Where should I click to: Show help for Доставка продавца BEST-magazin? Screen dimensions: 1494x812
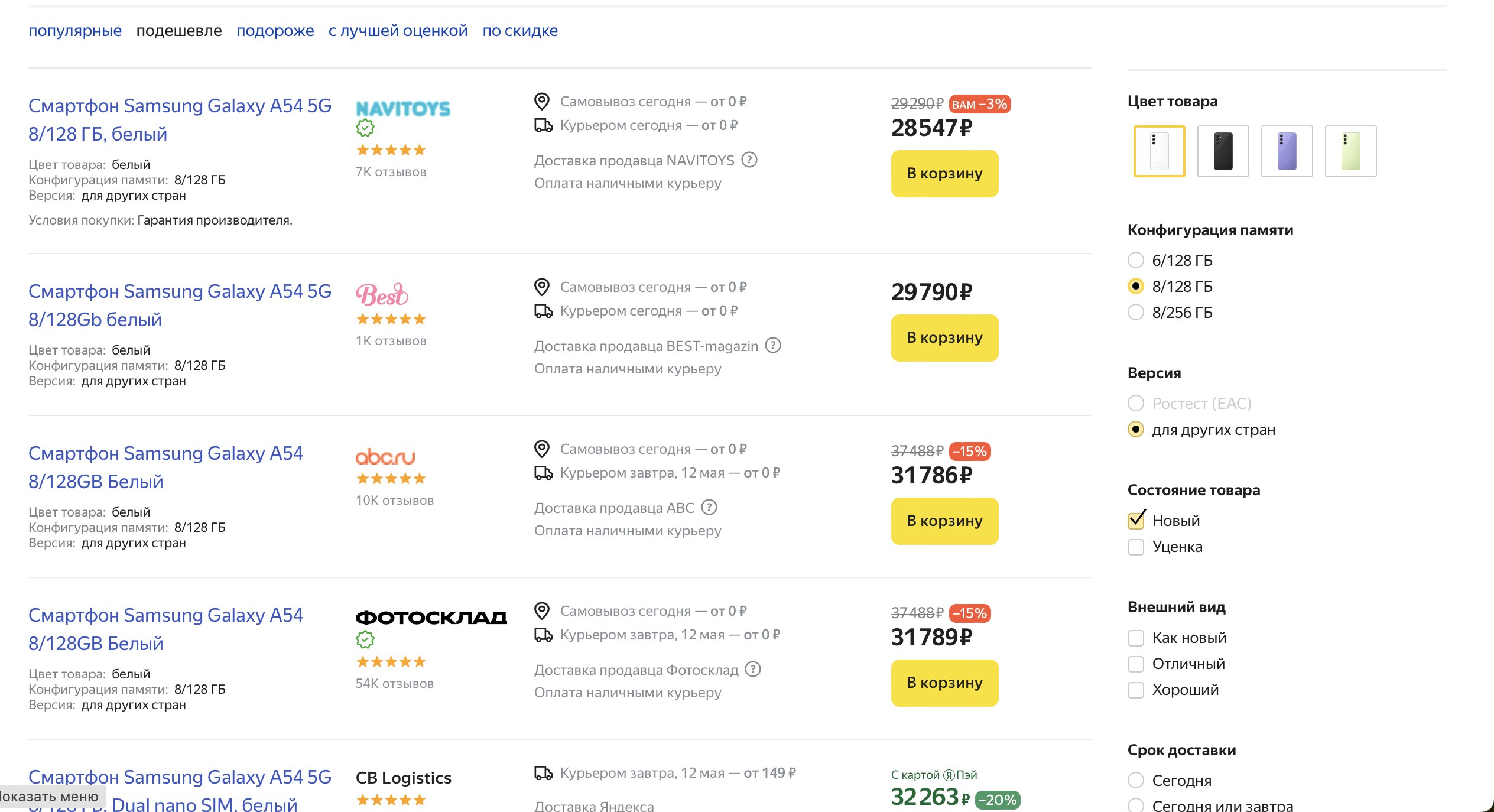coord(773,346)
